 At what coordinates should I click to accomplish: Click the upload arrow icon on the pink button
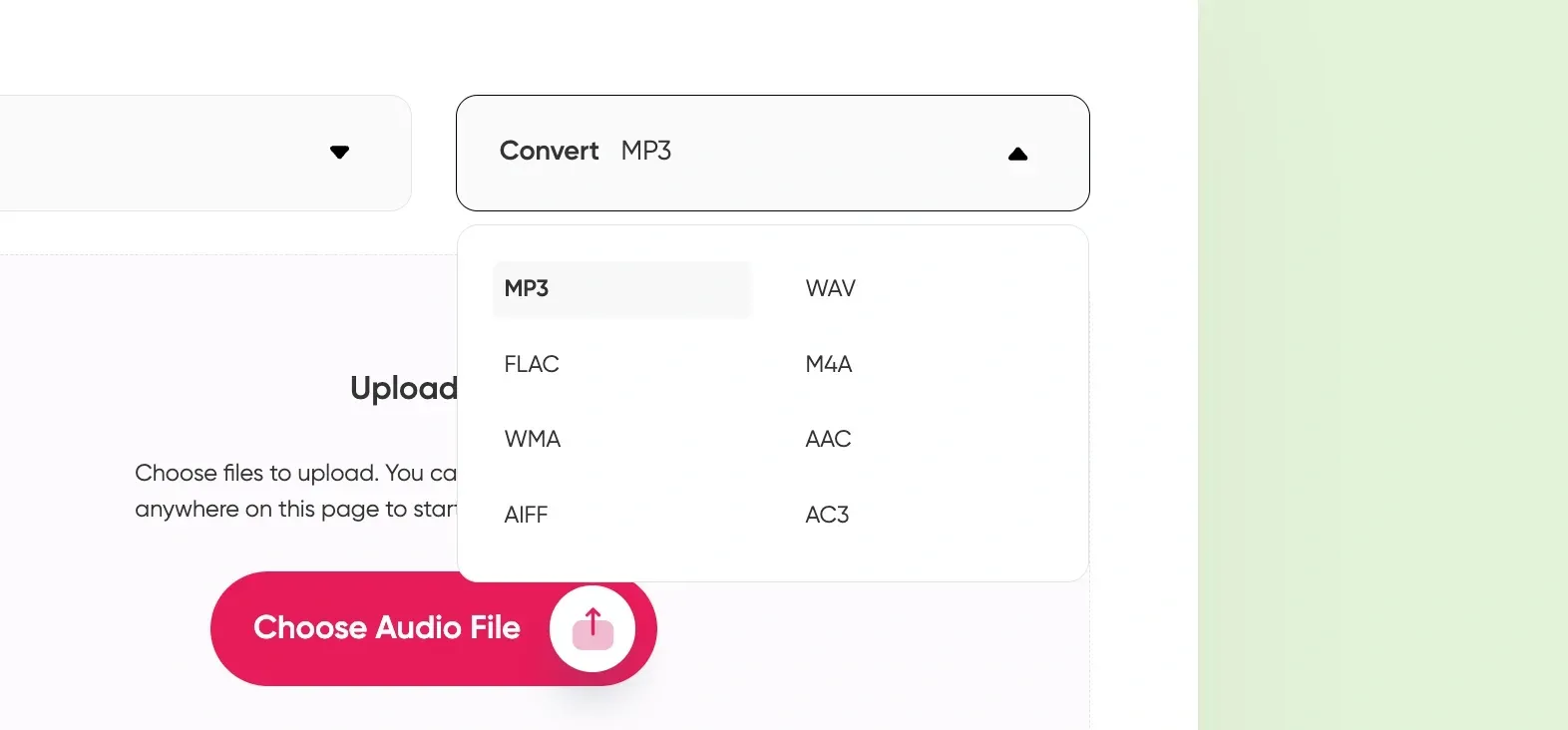592,626
